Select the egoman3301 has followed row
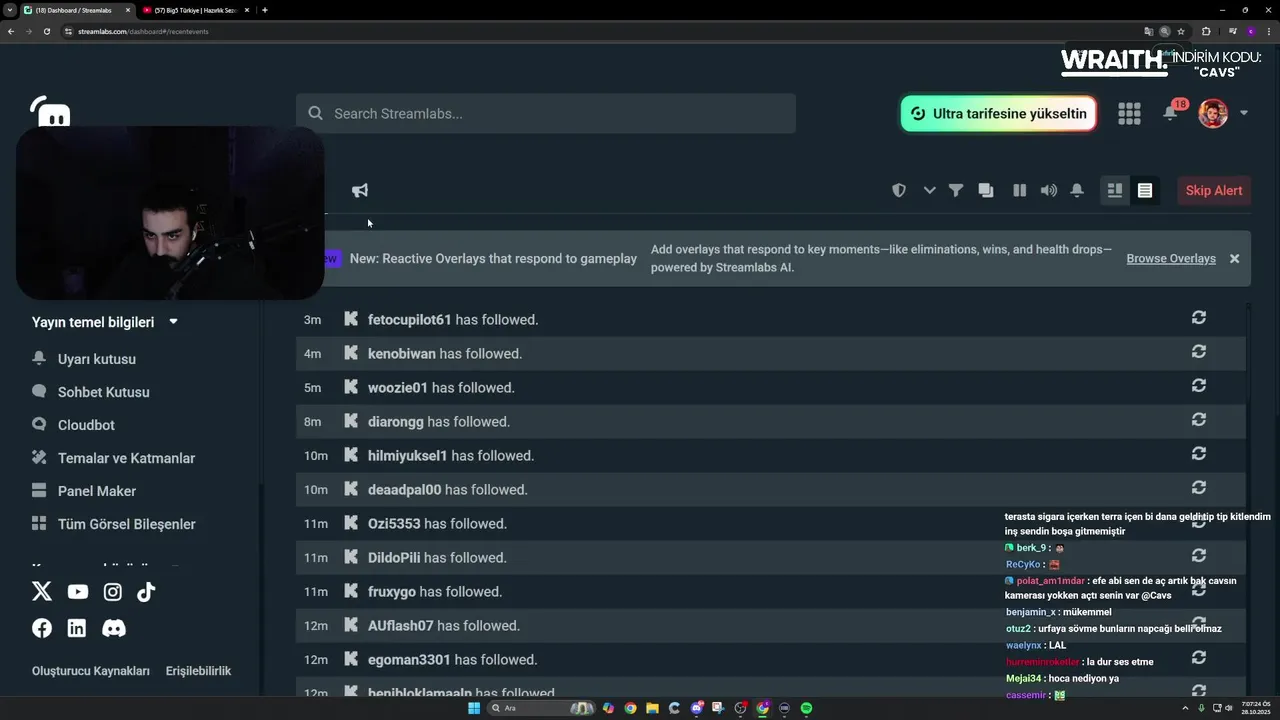This screenshot has height=720, width=1280. 771,659
